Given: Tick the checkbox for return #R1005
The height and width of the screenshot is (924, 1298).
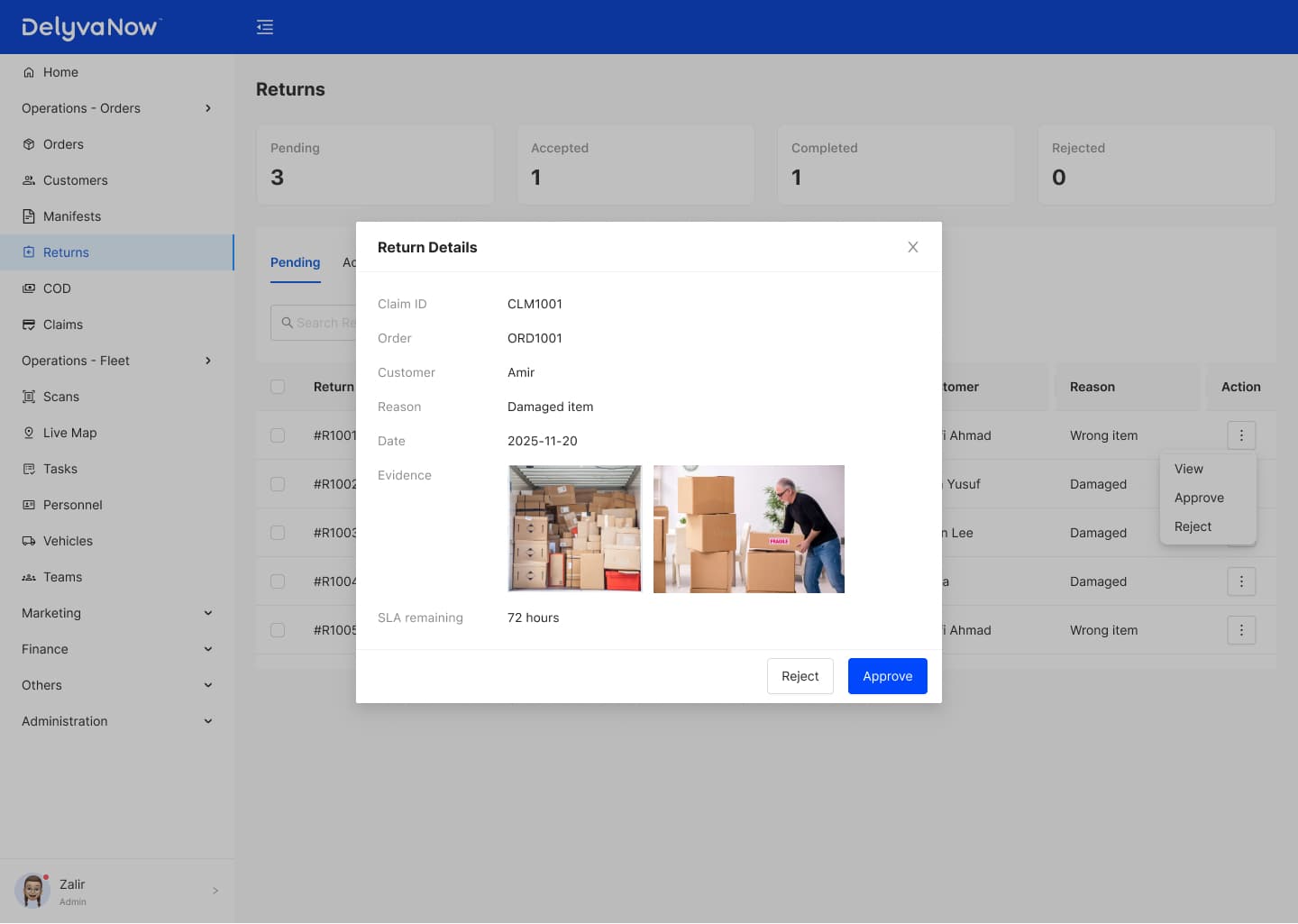Looking at the screenshot, I should [x=278, y=630].
